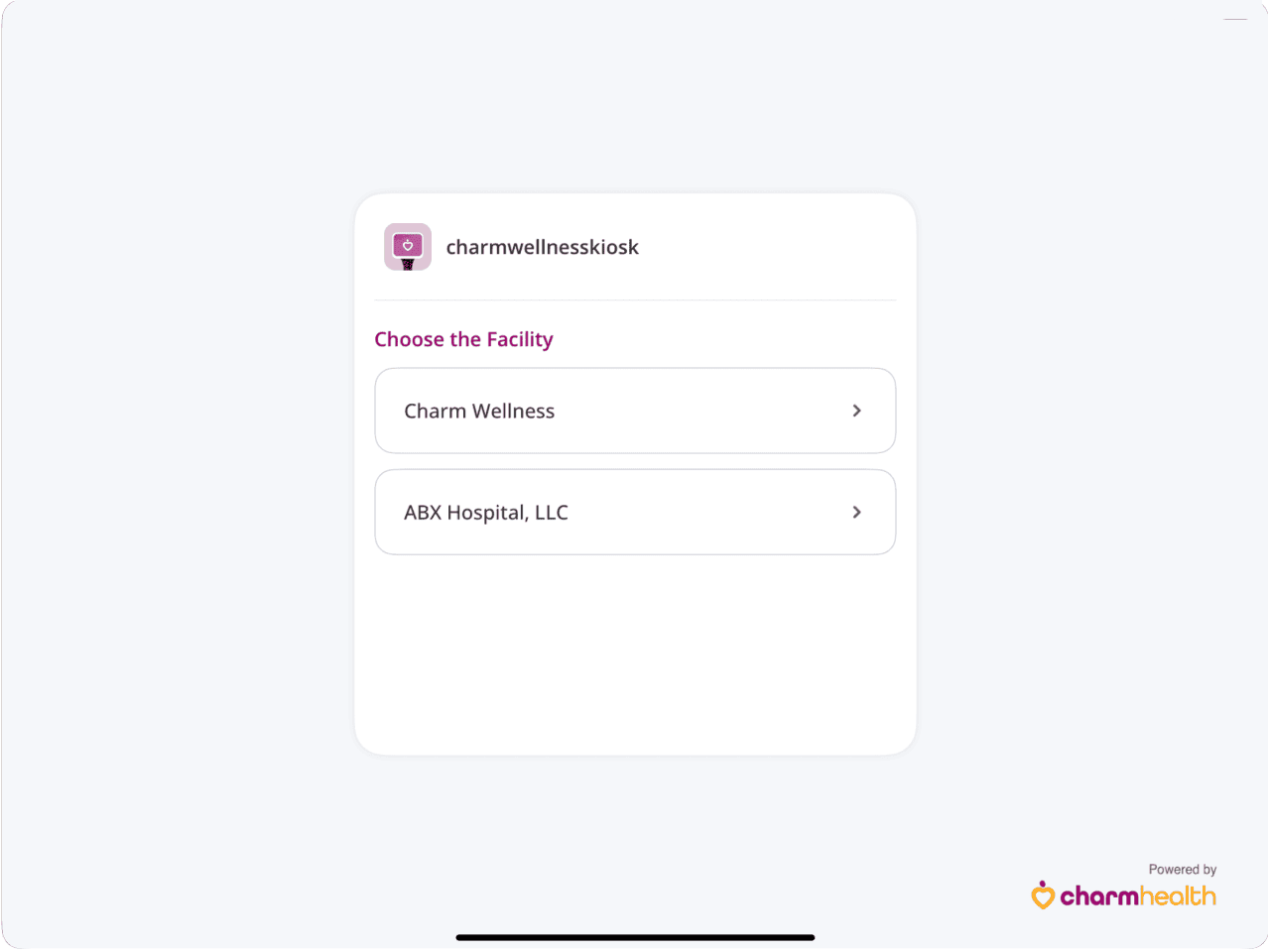Select the Charm Wellness facility
This screenshot has width=1268, height=952.
click(x=635, y=410)
